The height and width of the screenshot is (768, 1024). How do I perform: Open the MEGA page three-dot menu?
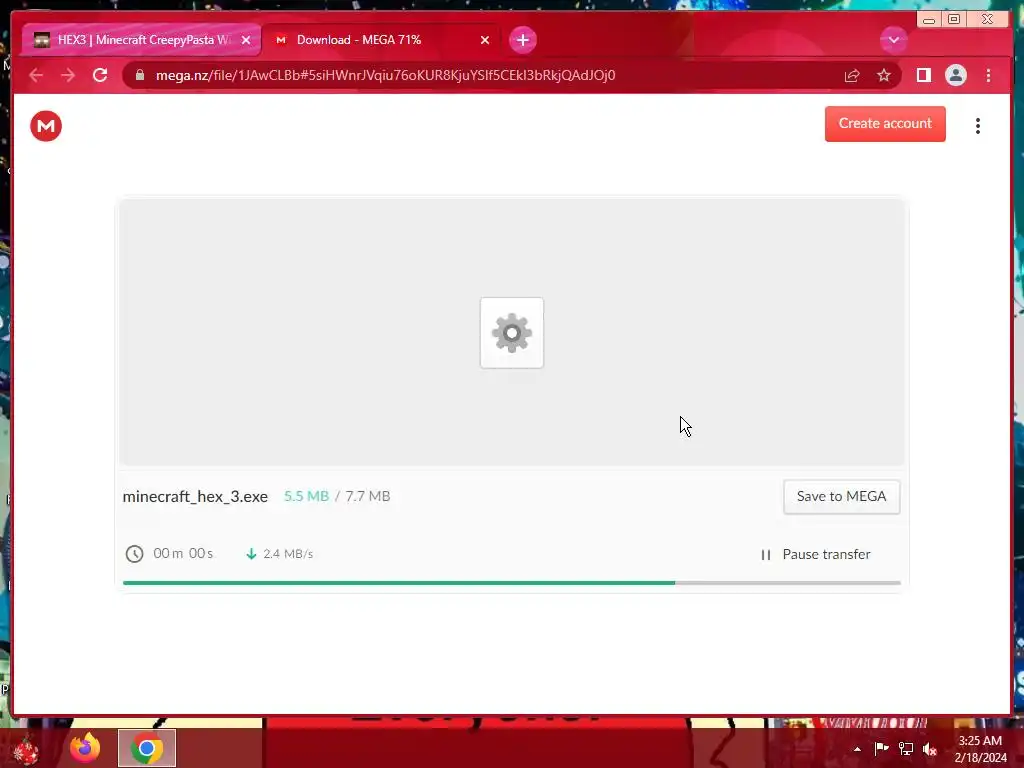(x=978, y=126)
